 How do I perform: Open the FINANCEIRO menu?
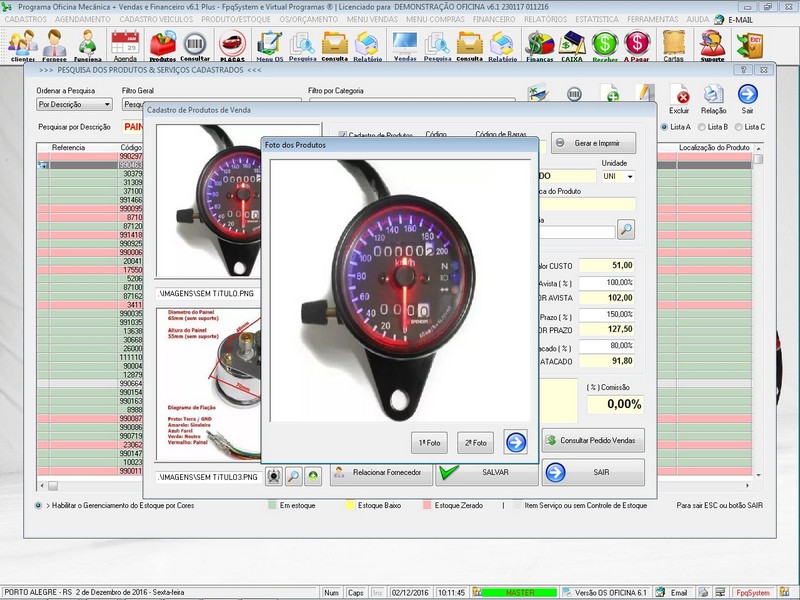(x=494, y=19)
